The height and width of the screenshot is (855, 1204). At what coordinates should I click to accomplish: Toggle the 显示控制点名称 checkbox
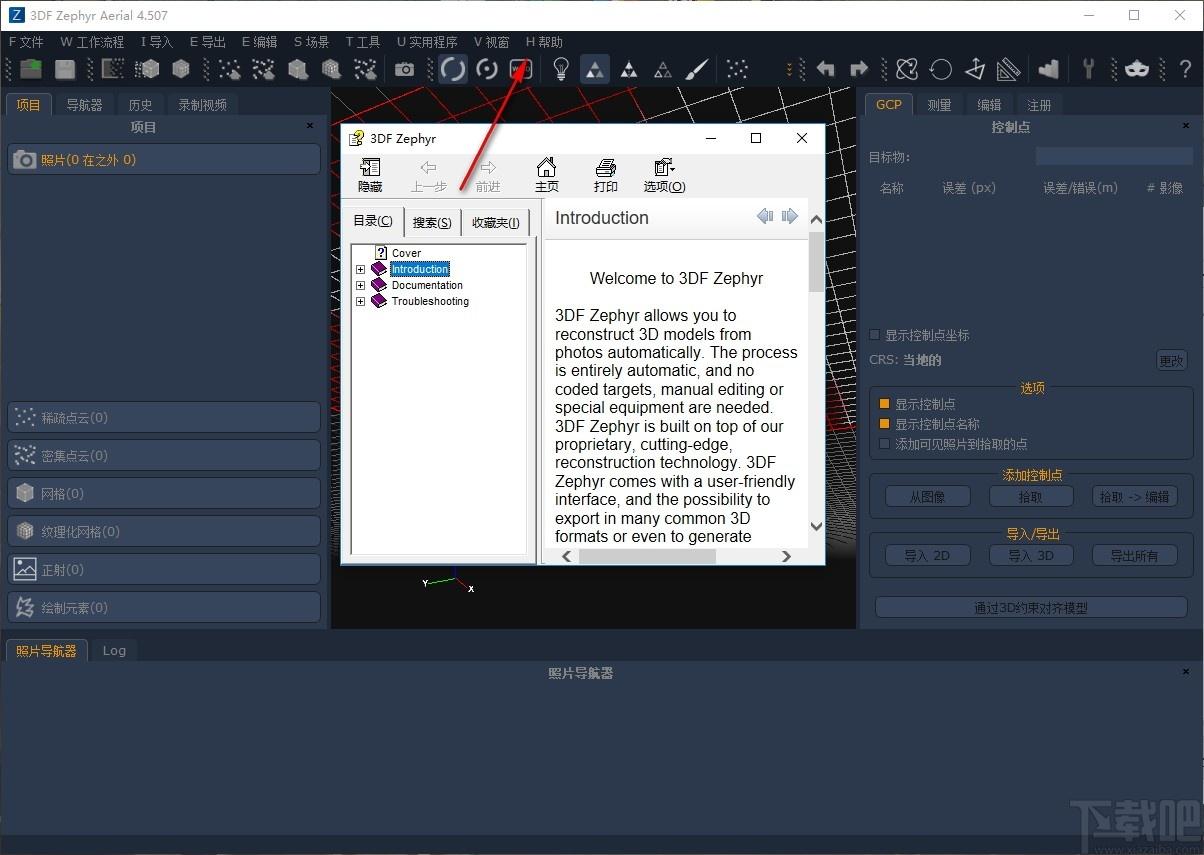tap(884, 424)
